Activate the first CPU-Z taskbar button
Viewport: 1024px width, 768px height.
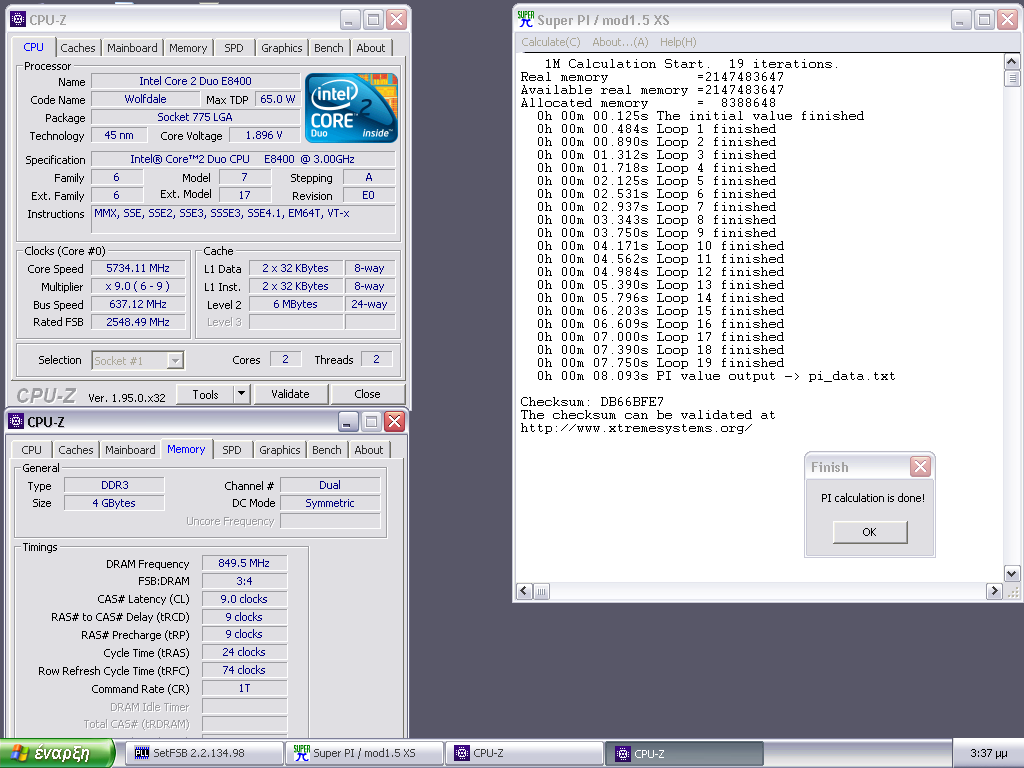click(525, 753)
